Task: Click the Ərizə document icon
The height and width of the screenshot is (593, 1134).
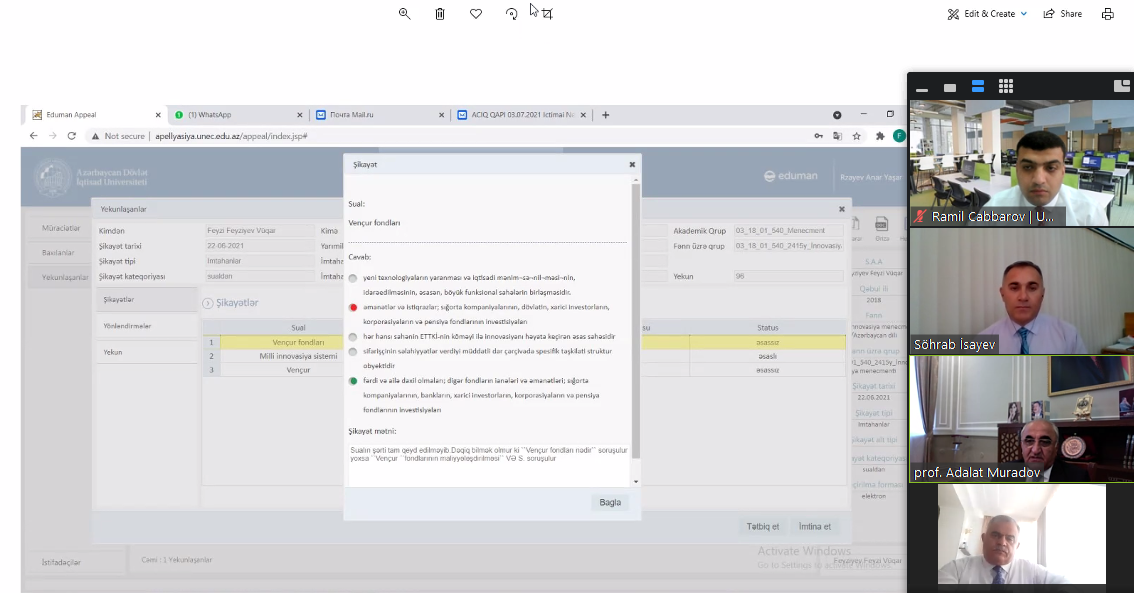Action: 882,225
